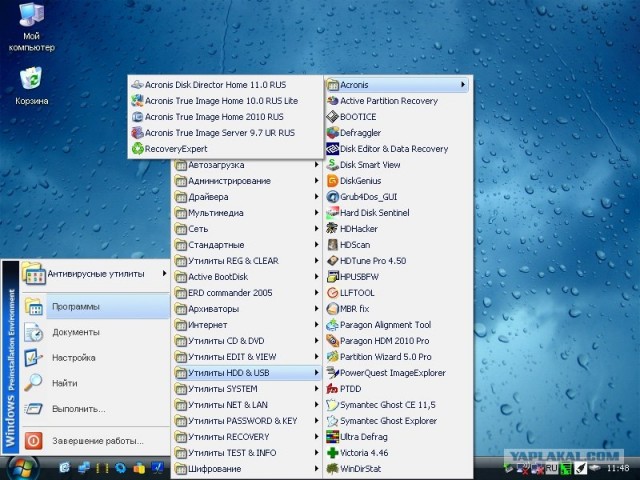Launch PowerQuest ImageExplorer

point(398,373)
